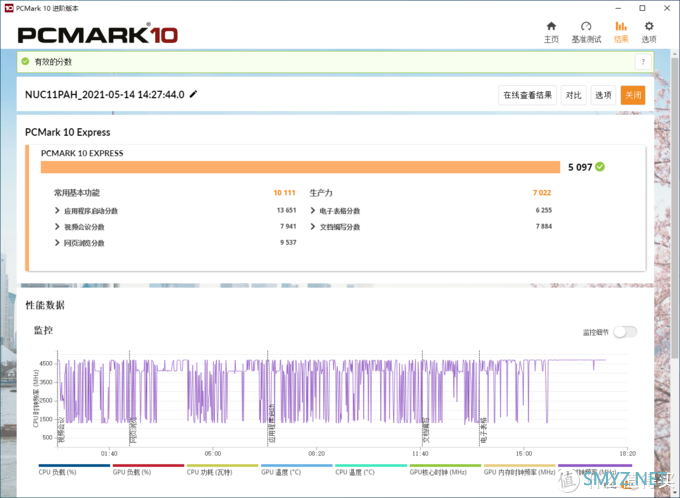Click 视频会议 marker on chart

[x=62, y=430]
